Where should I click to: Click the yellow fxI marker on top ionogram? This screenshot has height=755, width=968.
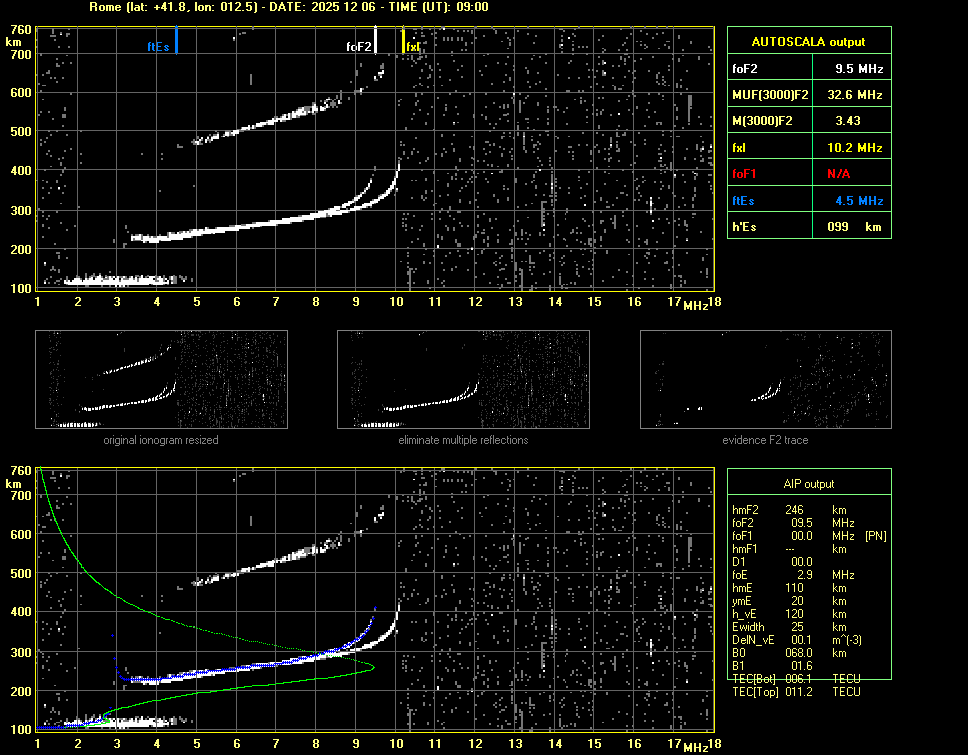point(404,42)
